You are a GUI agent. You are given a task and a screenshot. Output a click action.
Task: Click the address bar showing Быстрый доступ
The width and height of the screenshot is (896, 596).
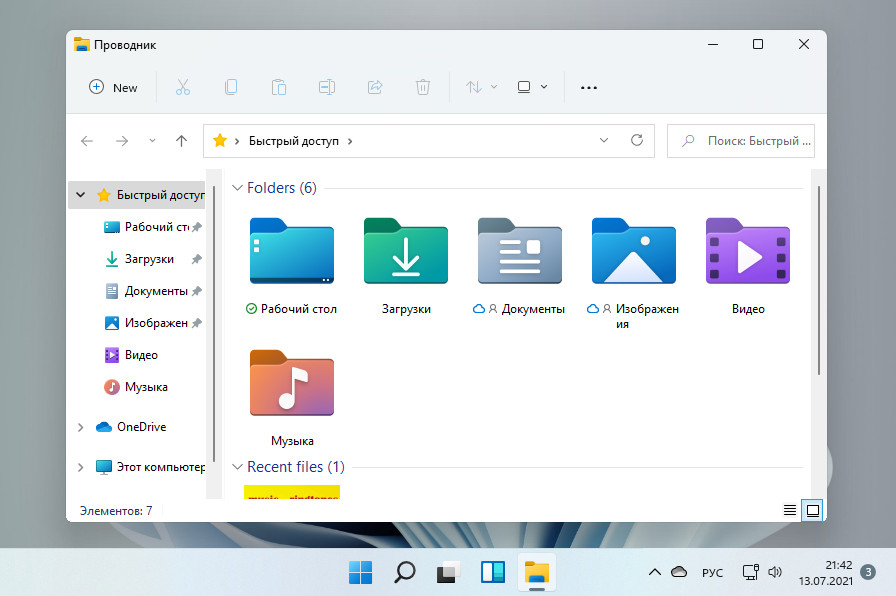tap(429, 141)
